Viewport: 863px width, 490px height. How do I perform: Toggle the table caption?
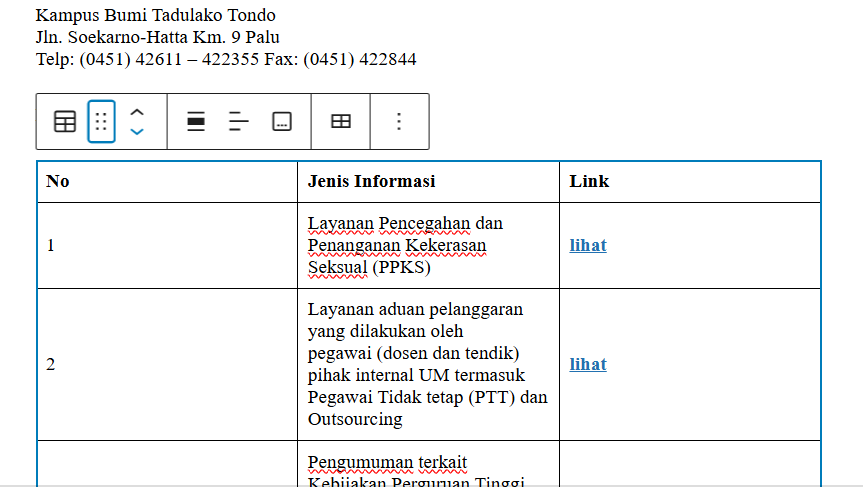[x=282, y=122]
